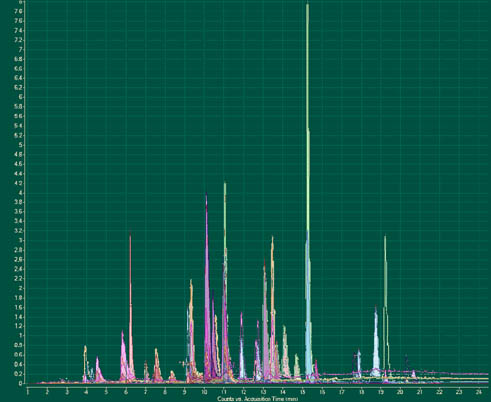Select the small blue peak near 18 minutes
This screenshot has height=402, width=491.
click(x=359, y=363)
